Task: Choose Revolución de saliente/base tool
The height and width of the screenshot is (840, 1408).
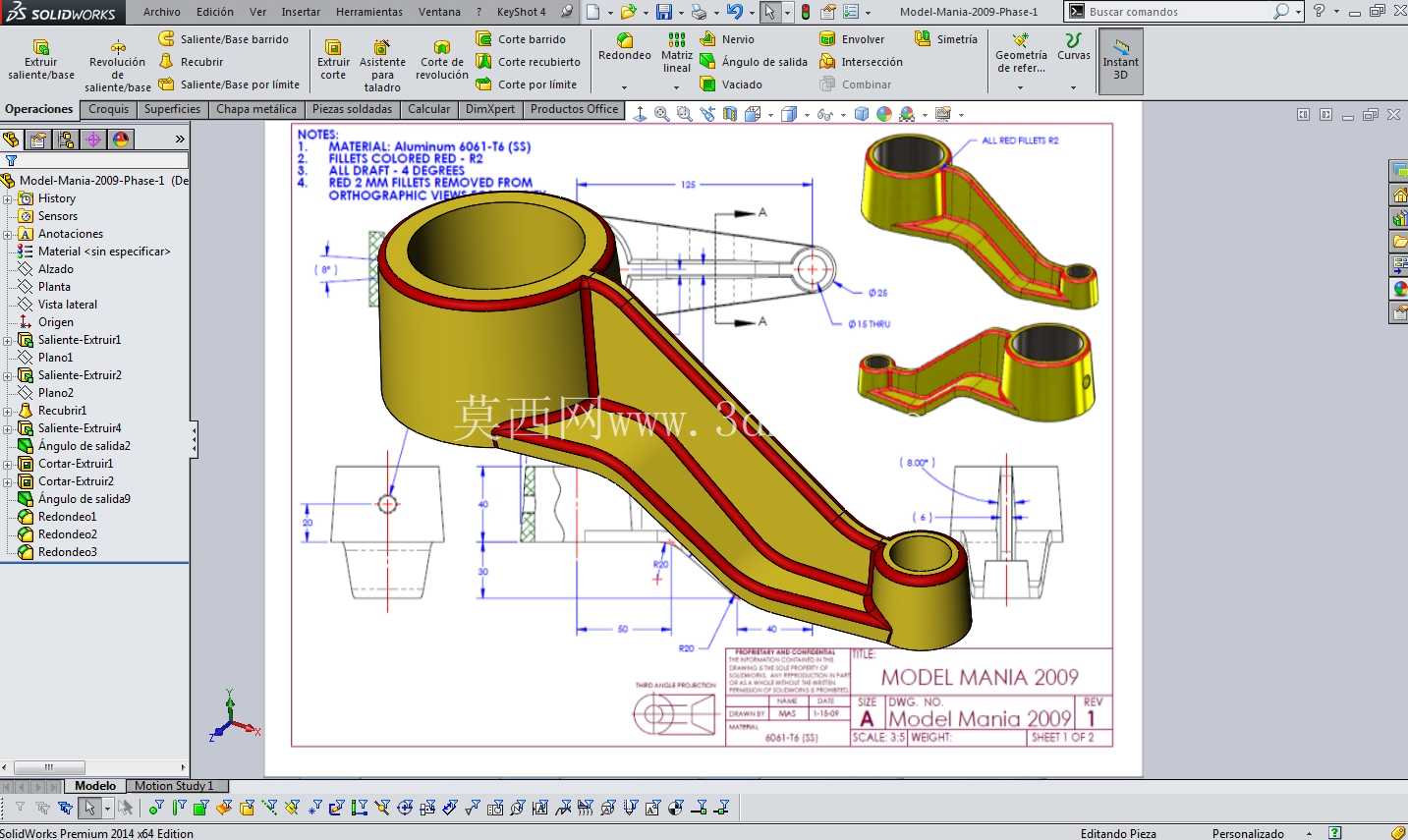Action: [x=118, y=66]
